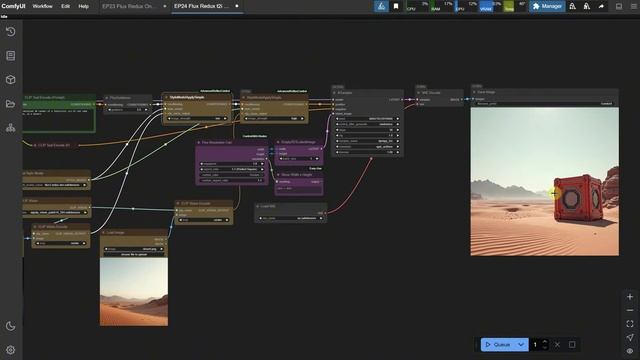The height and width of the screenshot is (360, 640).
Task: Run the workflow with the Queue button
Action: 498,344
